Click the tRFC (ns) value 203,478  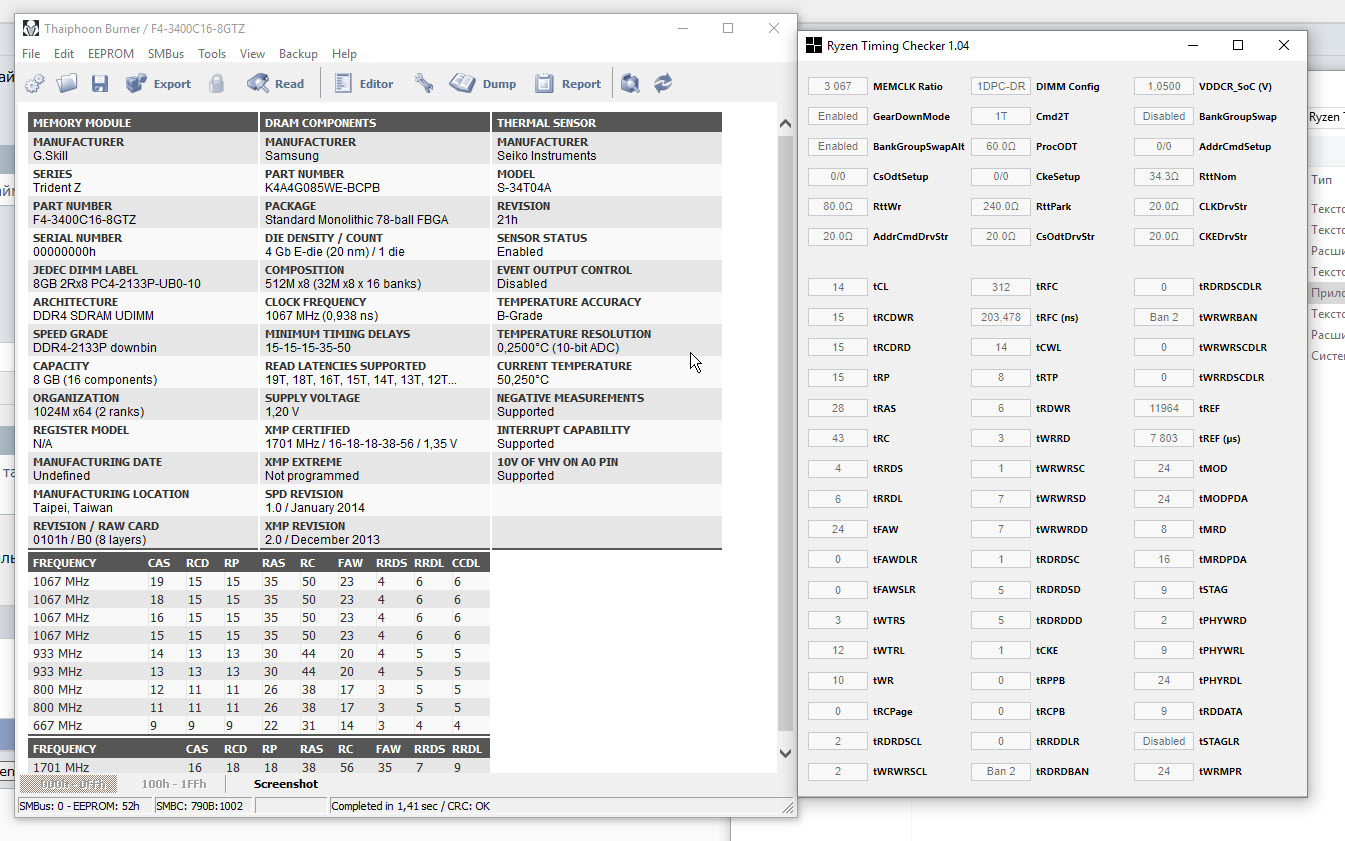click(1001, 317)
